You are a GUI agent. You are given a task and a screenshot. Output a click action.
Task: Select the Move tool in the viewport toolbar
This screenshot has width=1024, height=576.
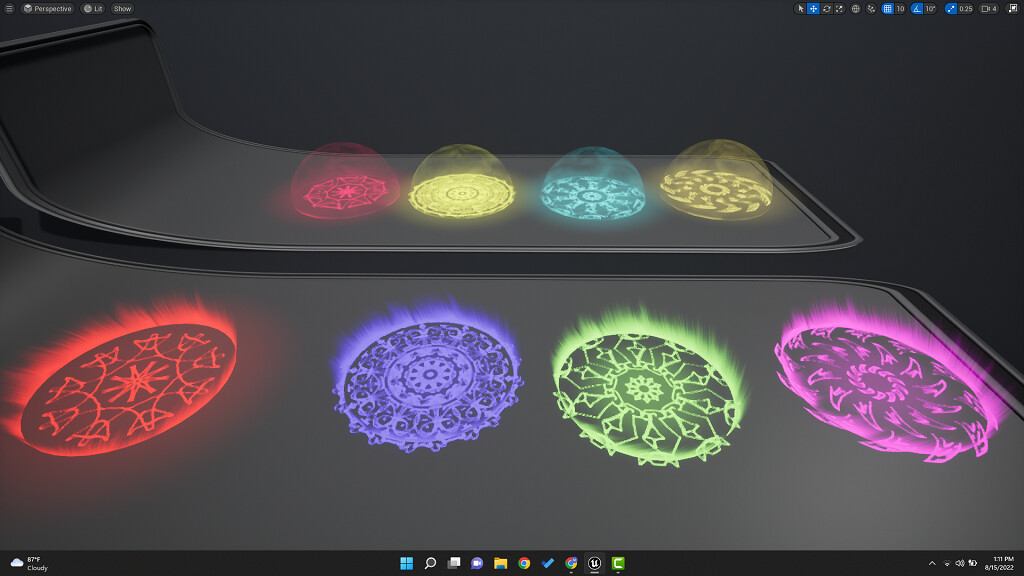(813, 9)
